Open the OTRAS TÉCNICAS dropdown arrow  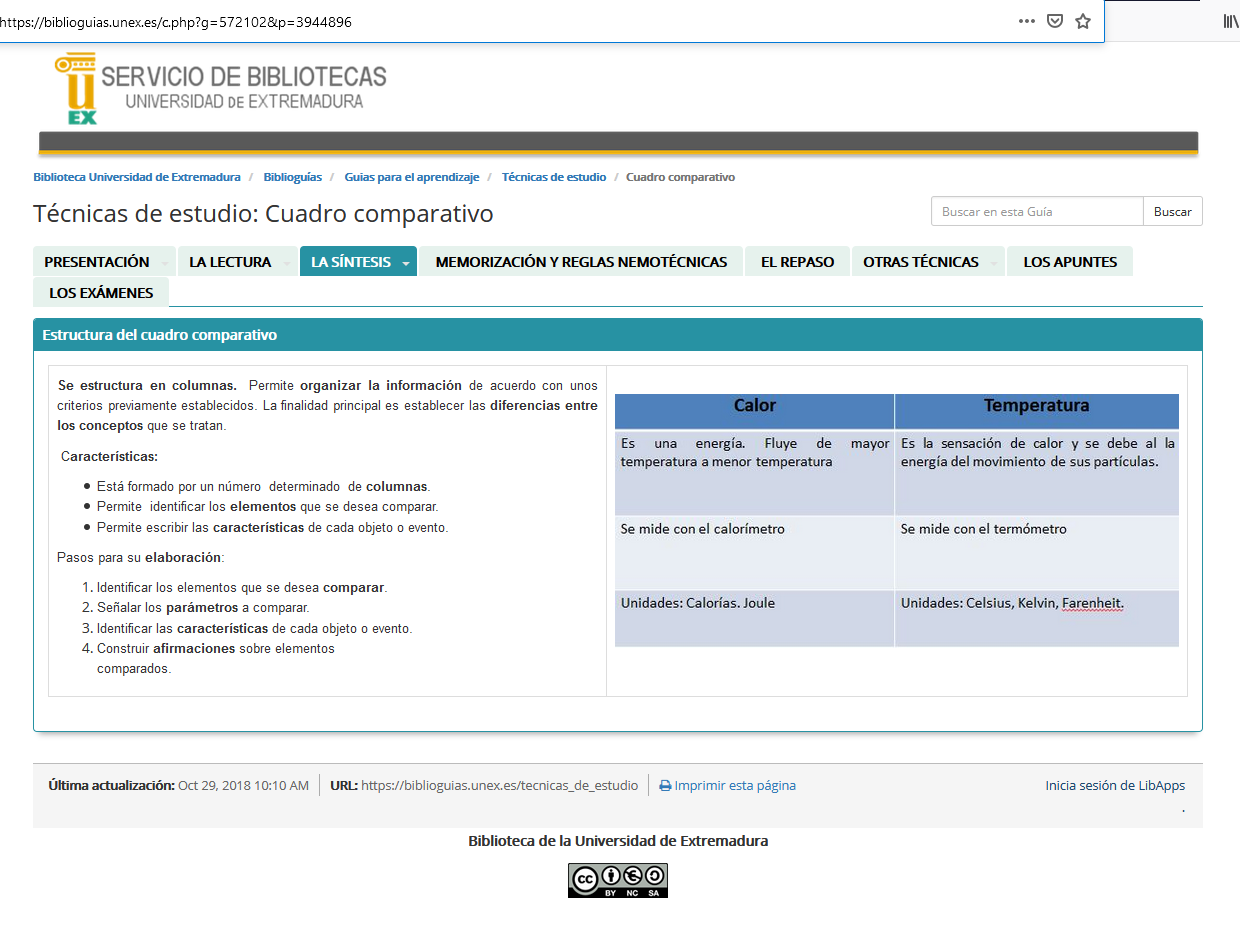coord(996,261)
